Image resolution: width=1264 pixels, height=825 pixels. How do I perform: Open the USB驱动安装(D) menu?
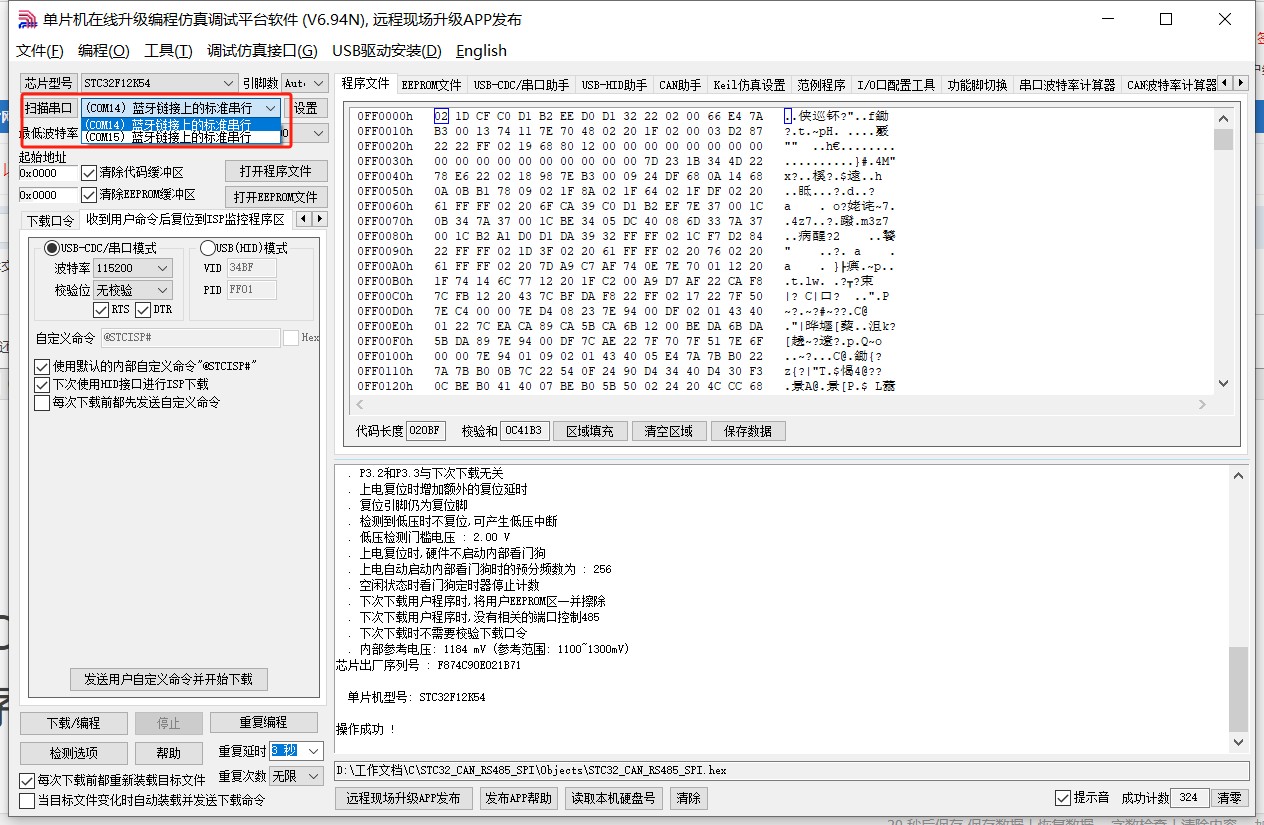pyautogui.click(x=387, y=51)
